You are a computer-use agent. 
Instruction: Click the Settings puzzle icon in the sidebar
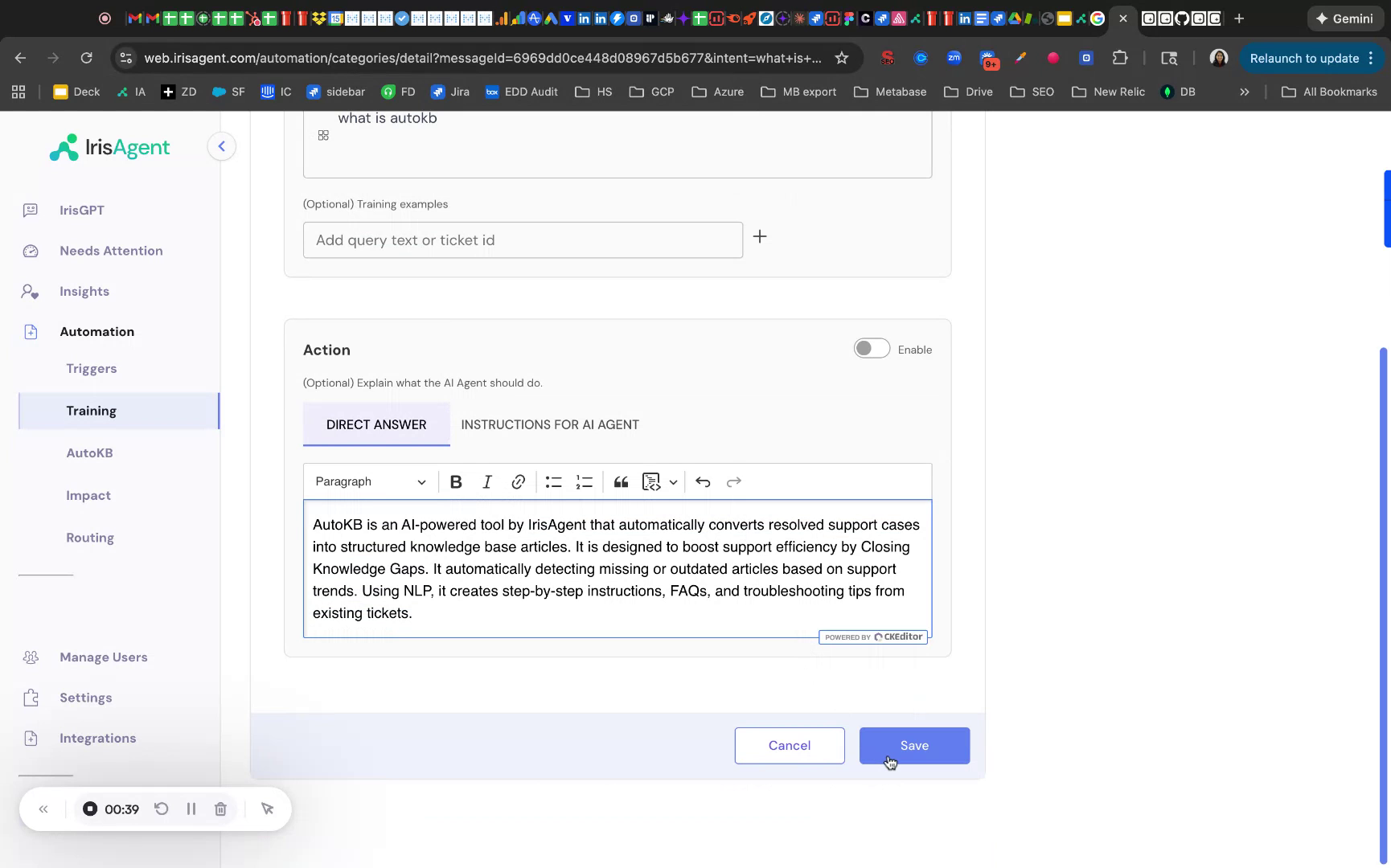[31, 698]
